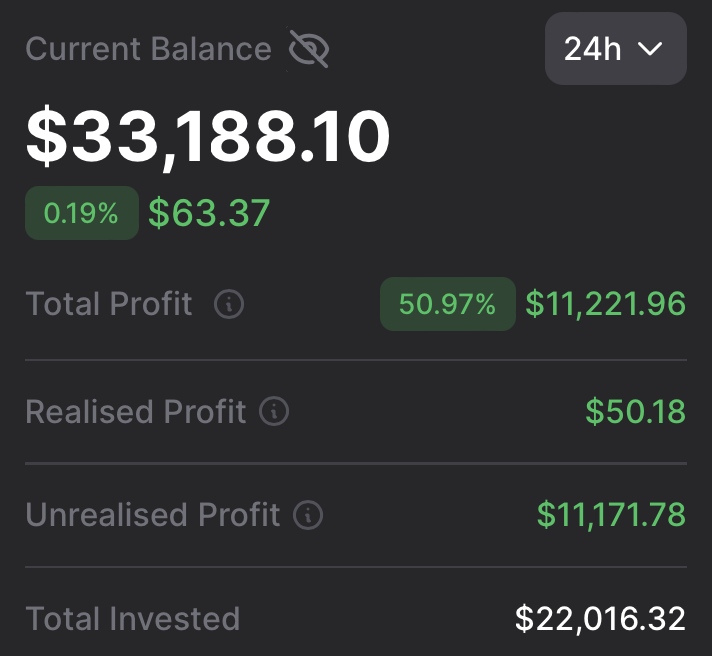Viewport: 712px width, 656px height.
Task: Click the $33,188.10 balance amount
Action: (208, 136)
